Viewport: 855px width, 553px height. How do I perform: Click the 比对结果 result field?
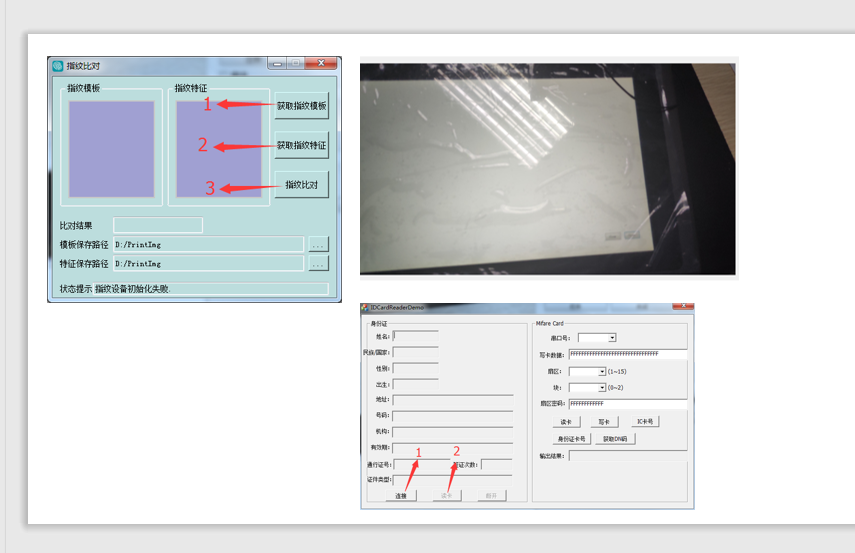coord(158,225)
